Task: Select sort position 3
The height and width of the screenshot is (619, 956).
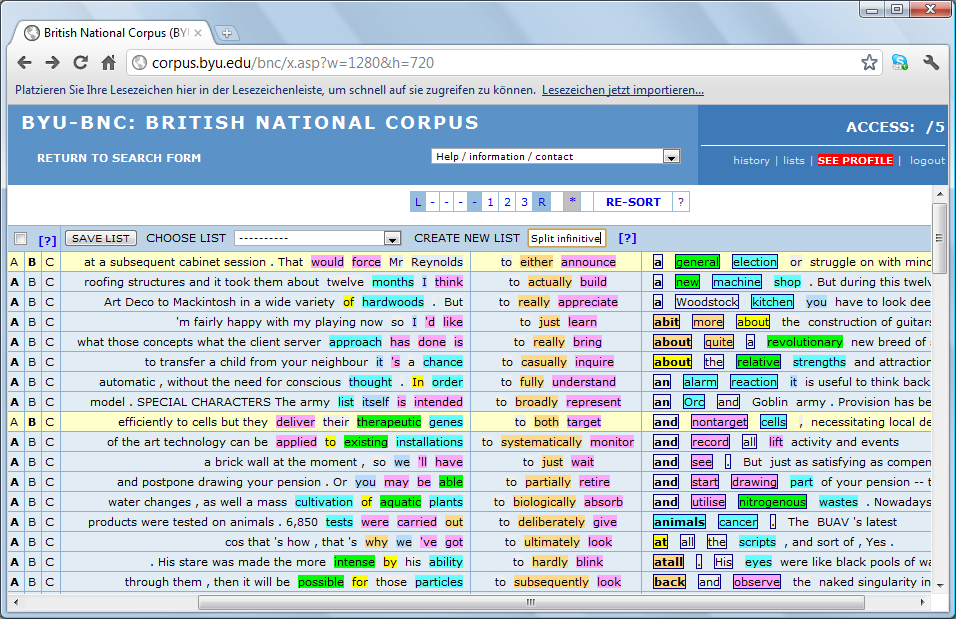Action: coord(524,202)
